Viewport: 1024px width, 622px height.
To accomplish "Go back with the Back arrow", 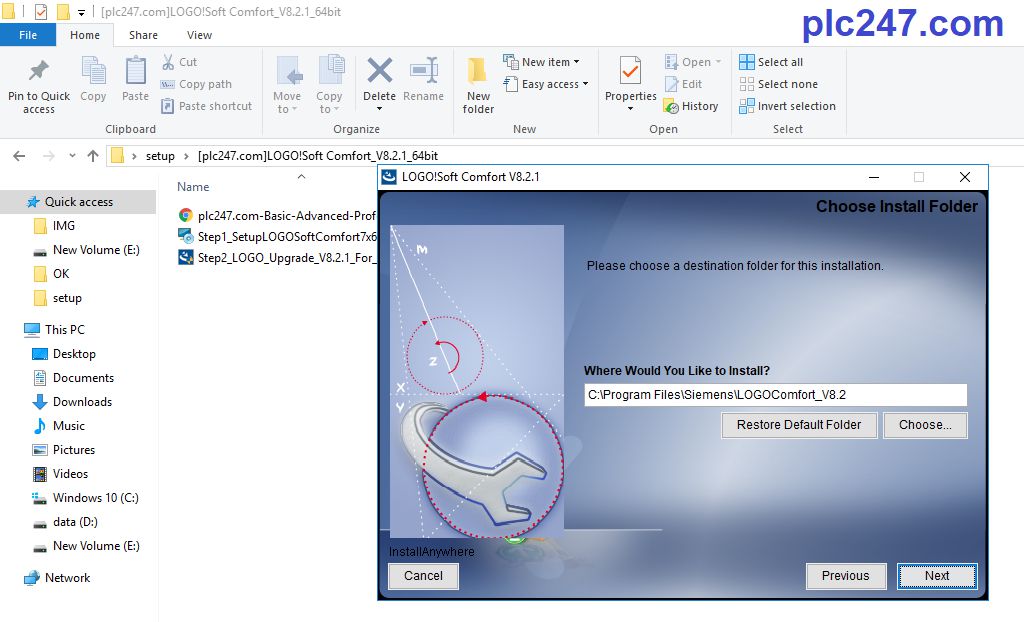I will 19,156.
